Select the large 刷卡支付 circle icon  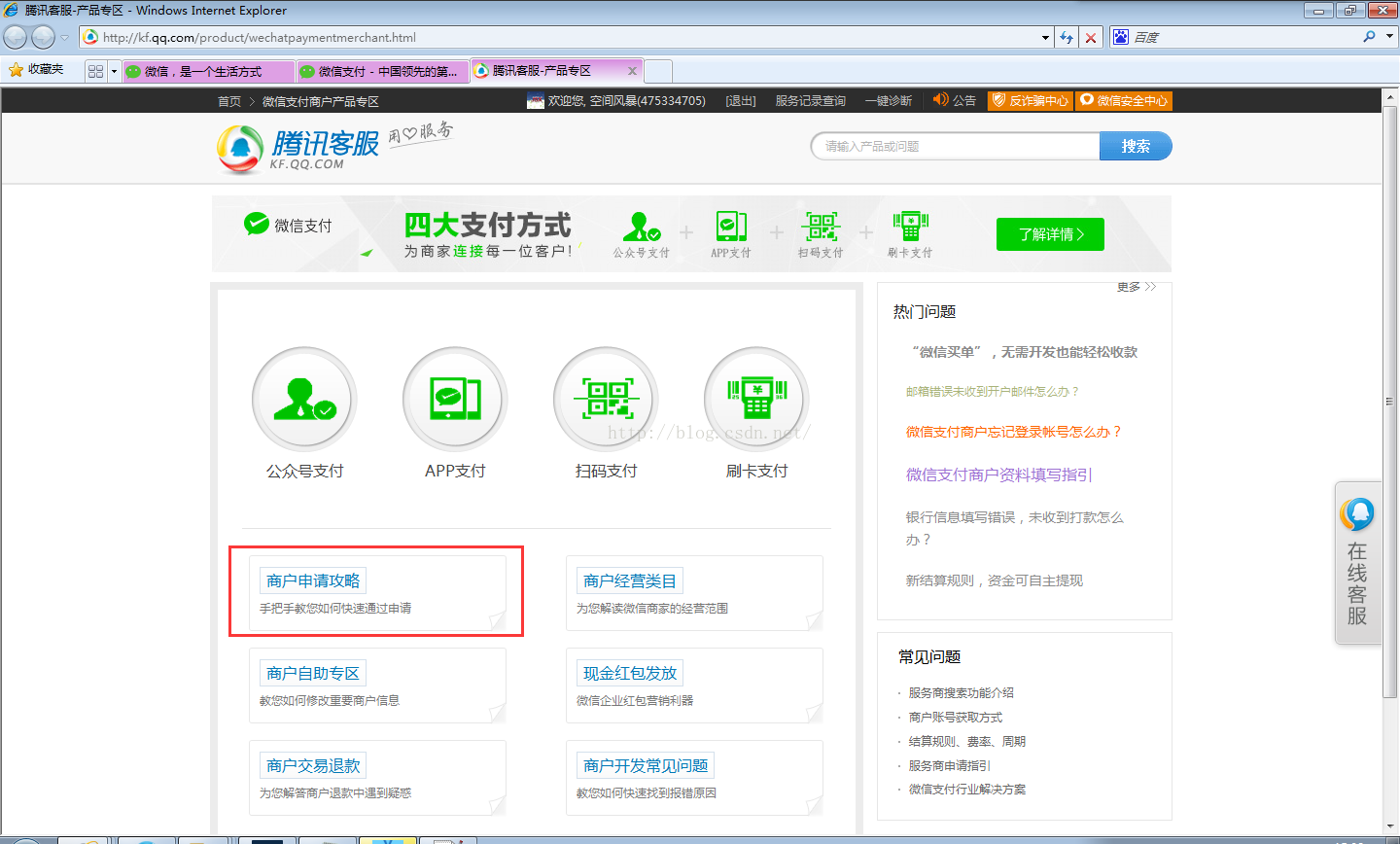[756, 400]
